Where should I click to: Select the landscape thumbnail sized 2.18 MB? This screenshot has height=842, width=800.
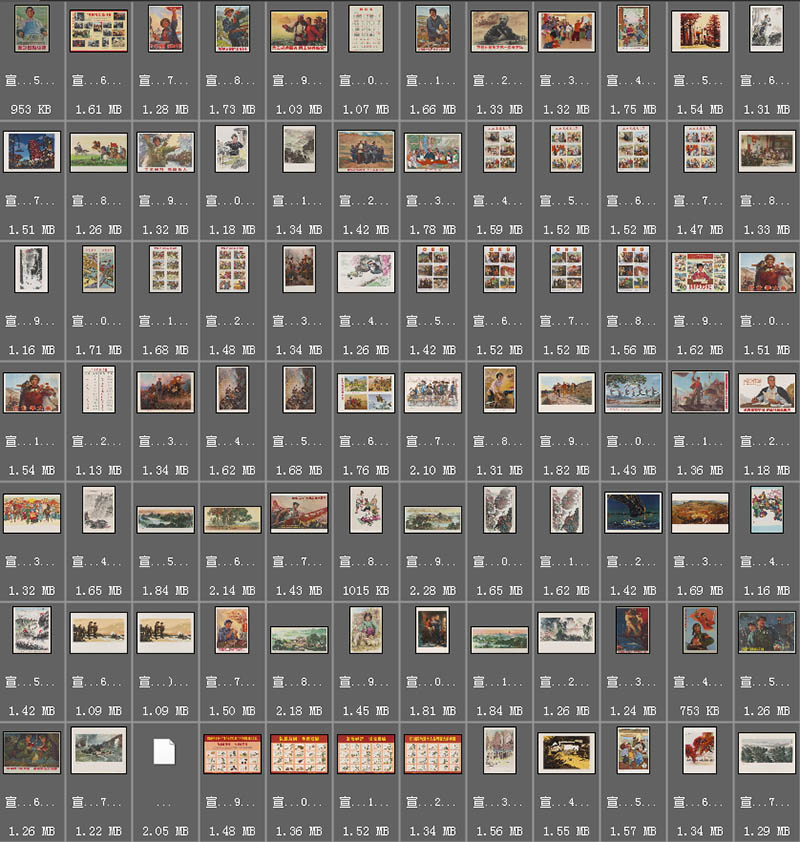coord(299,638)
